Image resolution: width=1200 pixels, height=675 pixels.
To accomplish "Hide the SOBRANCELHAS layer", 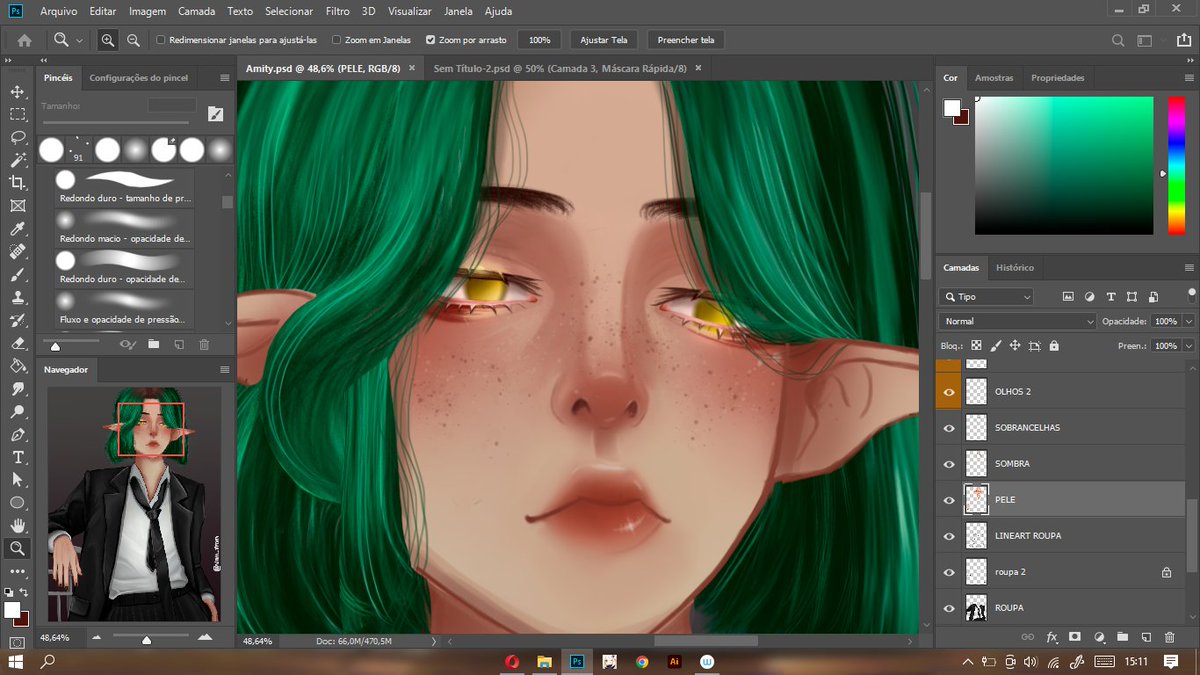I will 949,427.
